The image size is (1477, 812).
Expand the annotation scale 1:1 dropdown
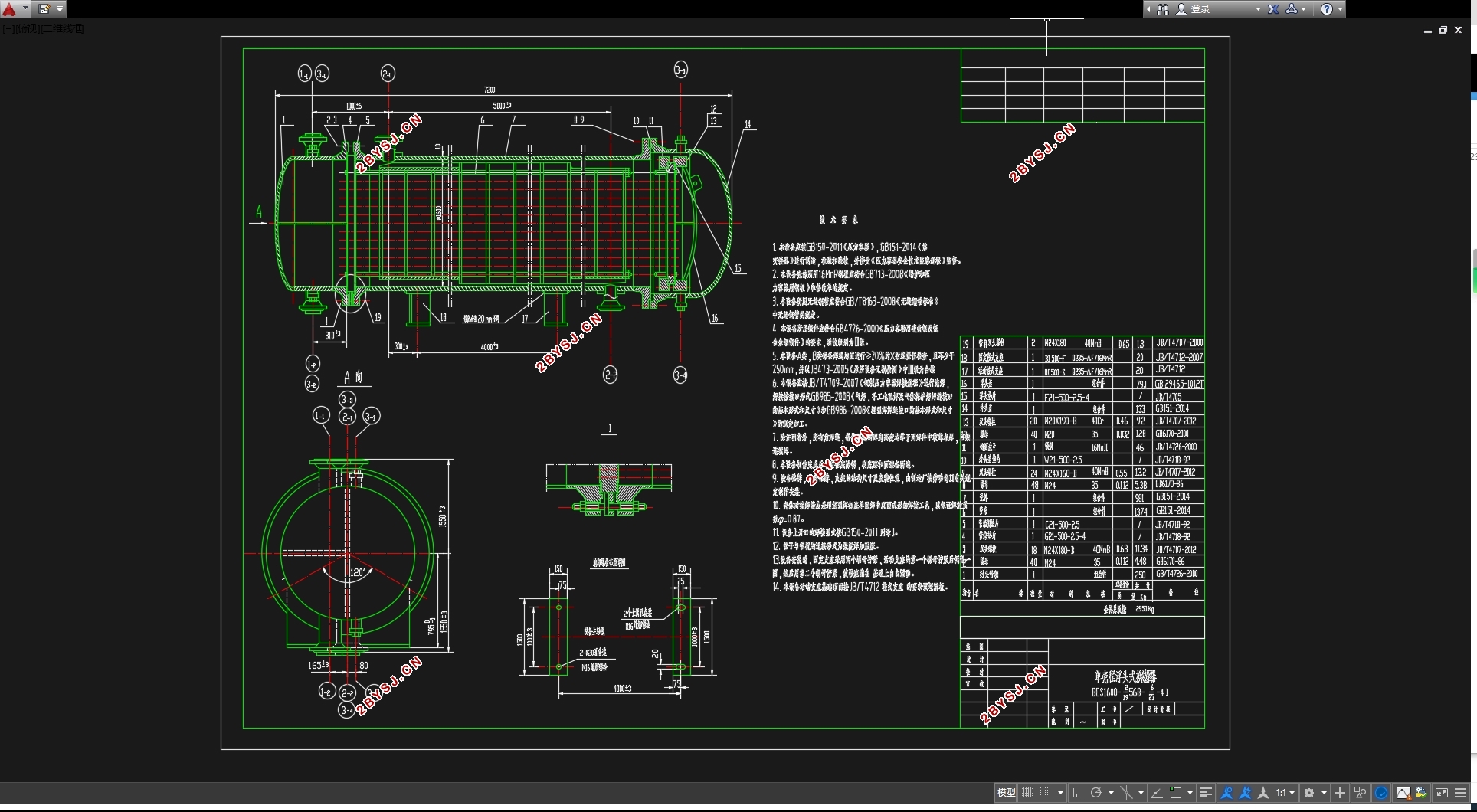1285,793
